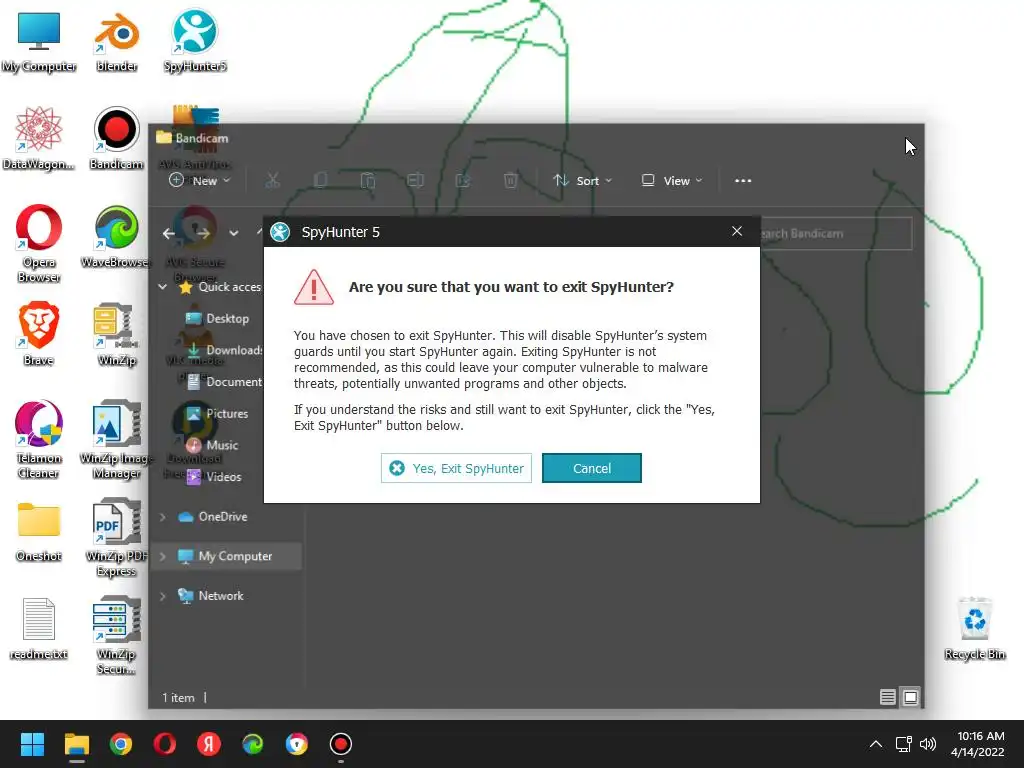Select Downloads in navigation pane
Screen dimensions: 1024x768
point(222,350)
